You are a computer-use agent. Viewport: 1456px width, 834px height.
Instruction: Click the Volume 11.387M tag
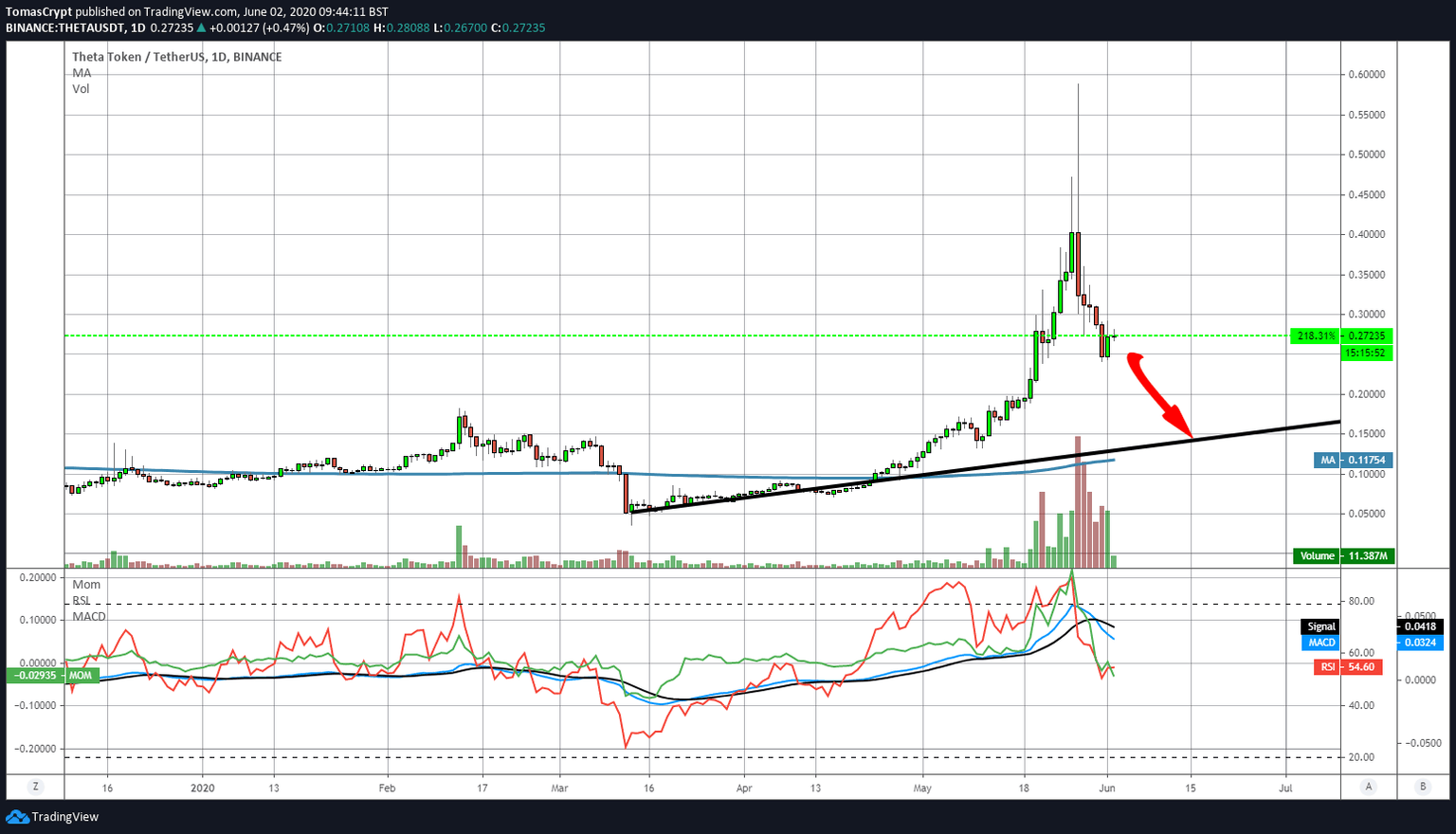coord(1343,556)
